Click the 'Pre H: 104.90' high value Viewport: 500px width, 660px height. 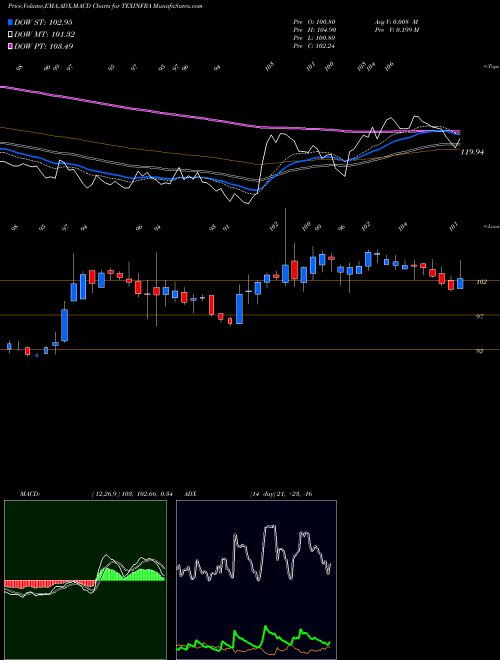[314, 30]
